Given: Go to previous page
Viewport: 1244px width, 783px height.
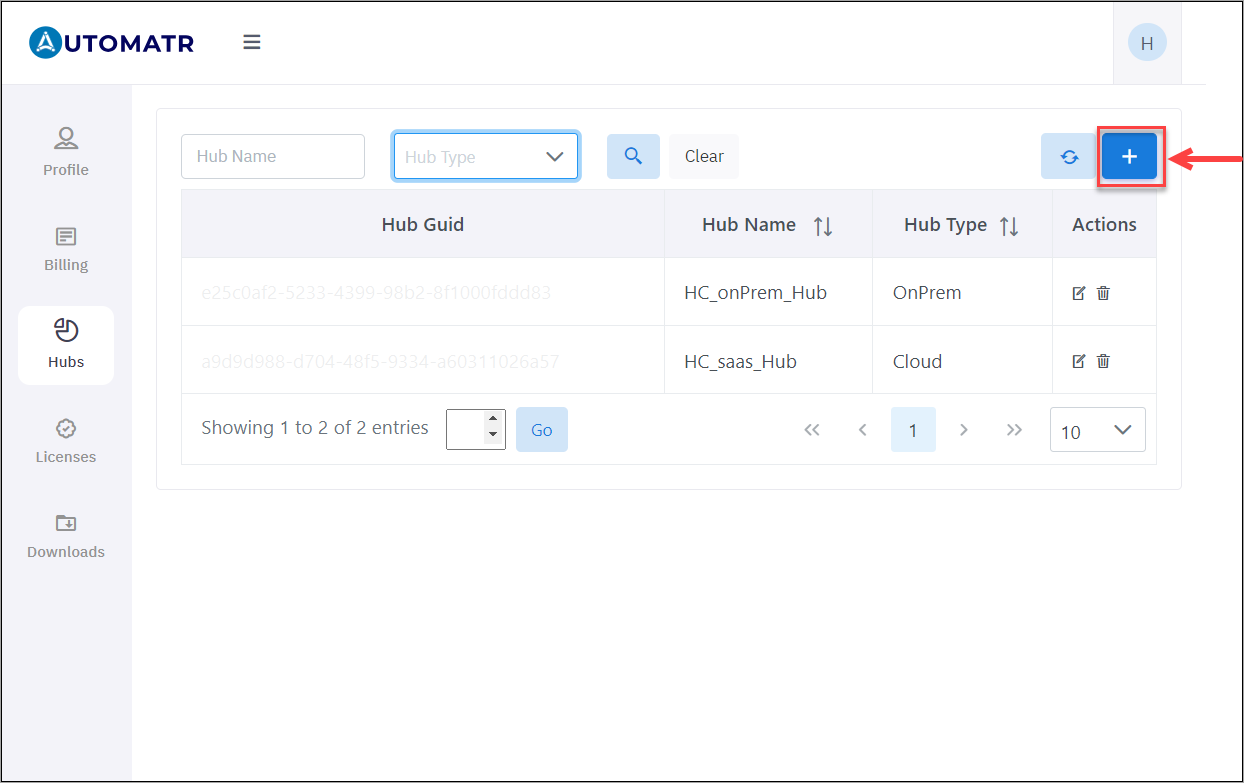Looking at the screenshot, I should pos(862,430).
